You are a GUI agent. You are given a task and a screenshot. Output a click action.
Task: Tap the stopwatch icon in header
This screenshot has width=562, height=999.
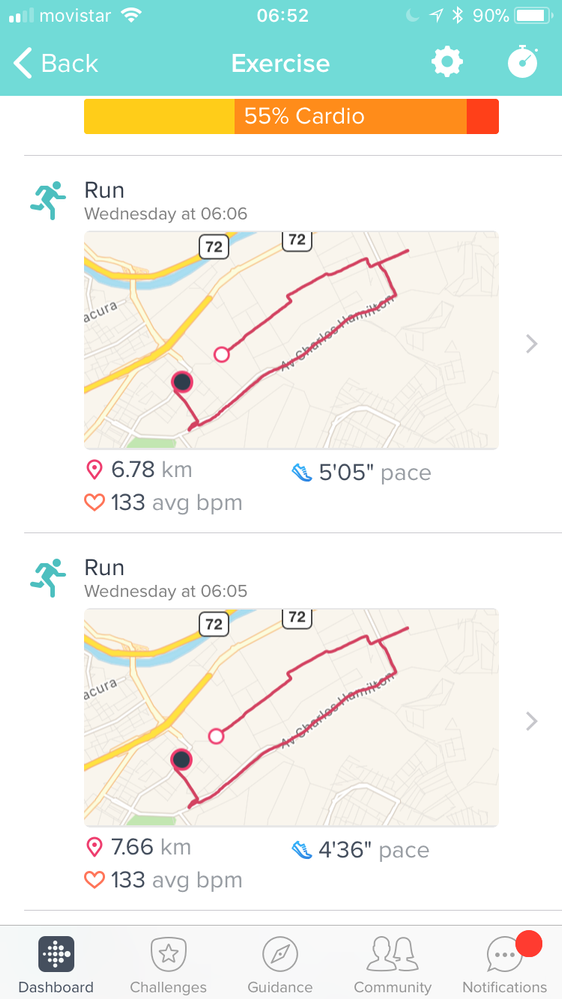coord(523,62)
